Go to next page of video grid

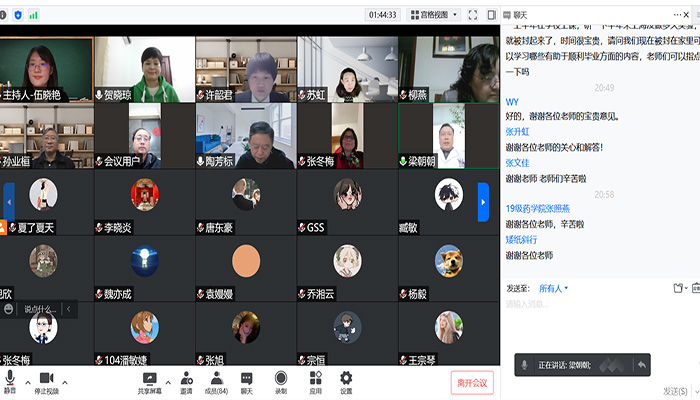483,198
